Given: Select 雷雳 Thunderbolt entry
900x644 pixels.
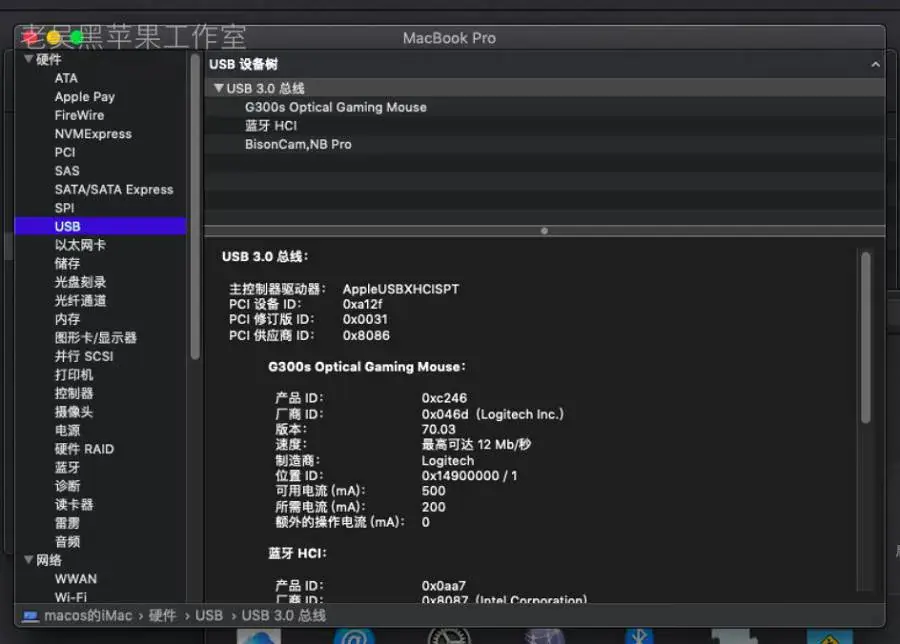Looking at the screenshot, I should coord(67,523).
